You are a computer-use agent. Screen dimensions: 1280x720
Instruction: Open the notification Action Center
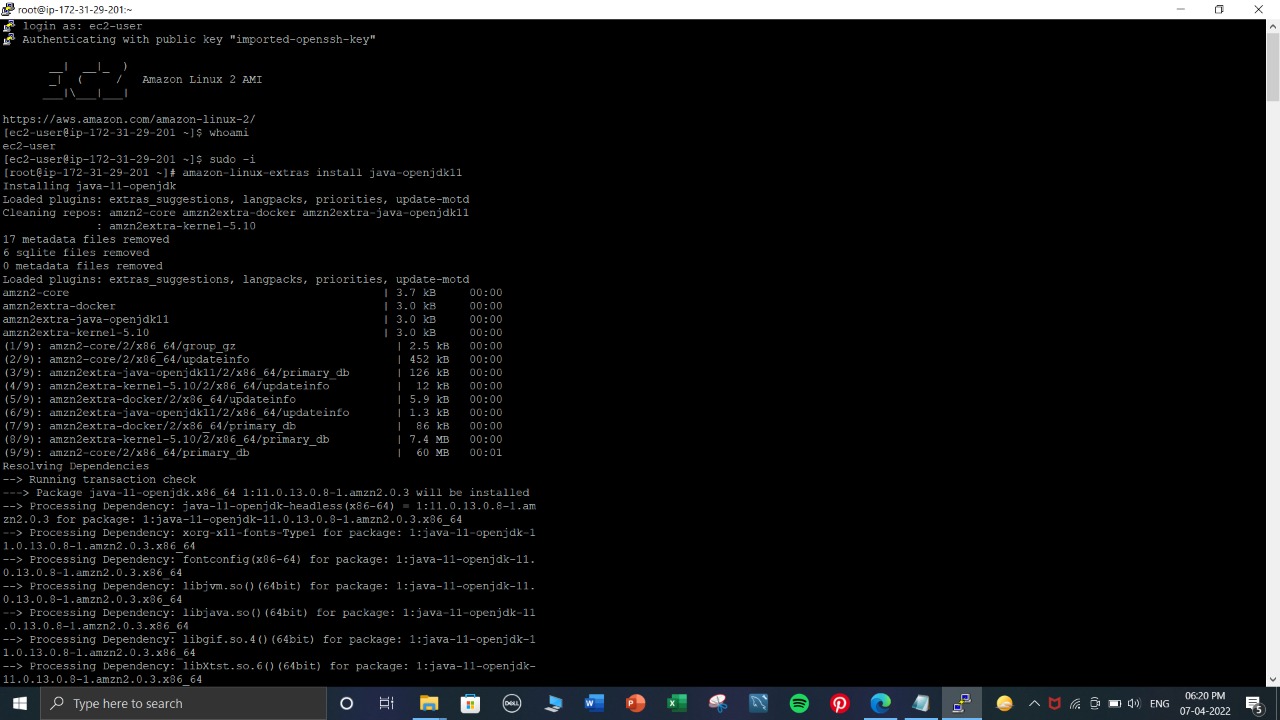click(1255, 703)
